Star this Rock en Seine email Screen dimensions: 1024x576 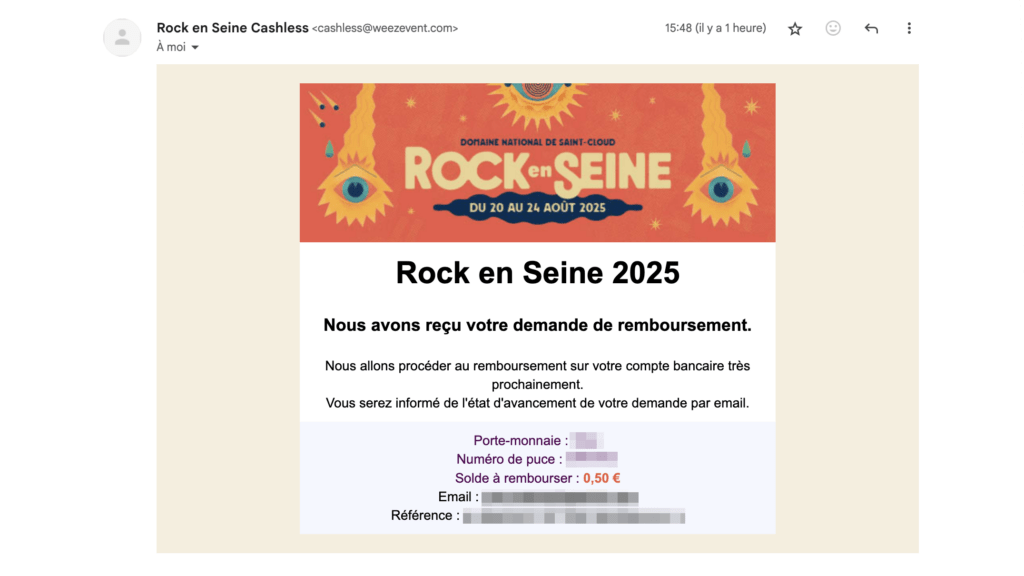tap(794, 29)
